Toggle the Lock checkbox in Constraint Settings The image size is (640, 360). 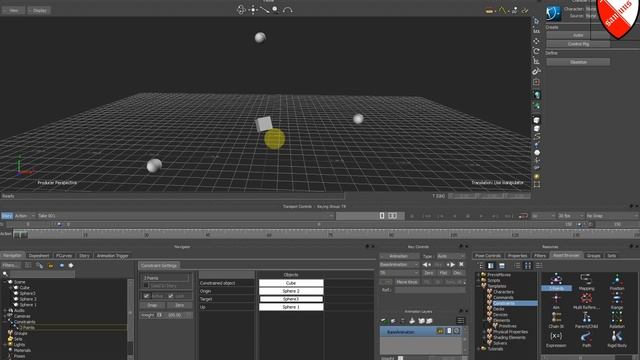pyautogui.click(x=171, y=296)
